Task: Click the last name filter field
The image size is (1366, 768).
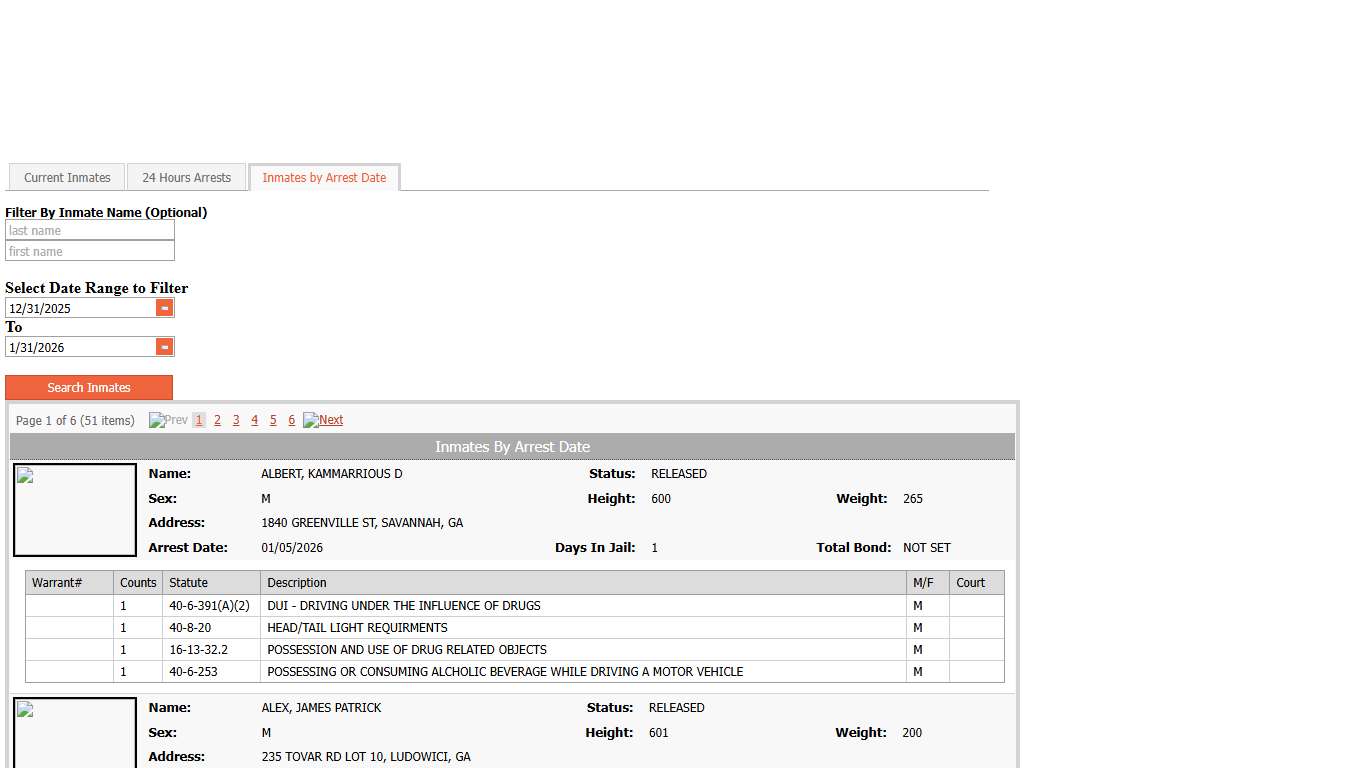Action: coord(89,231)
